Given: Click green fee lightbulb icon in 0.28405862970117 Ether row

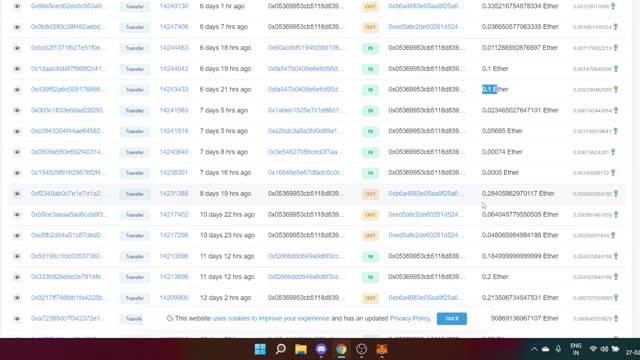Looking at the screenshot, I should click(x=616, y=193).
